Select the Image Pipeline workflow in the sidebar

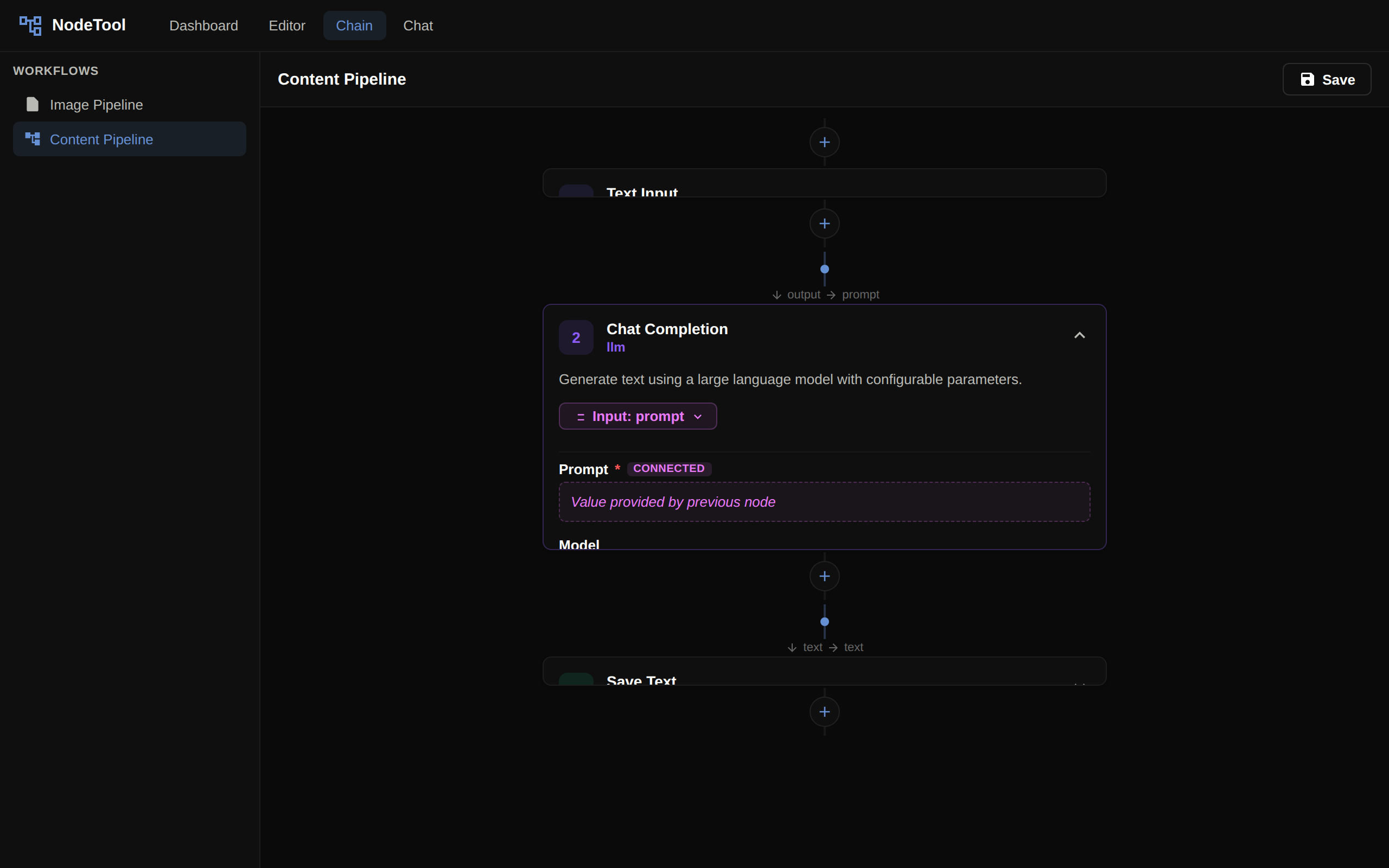point(97,105)
